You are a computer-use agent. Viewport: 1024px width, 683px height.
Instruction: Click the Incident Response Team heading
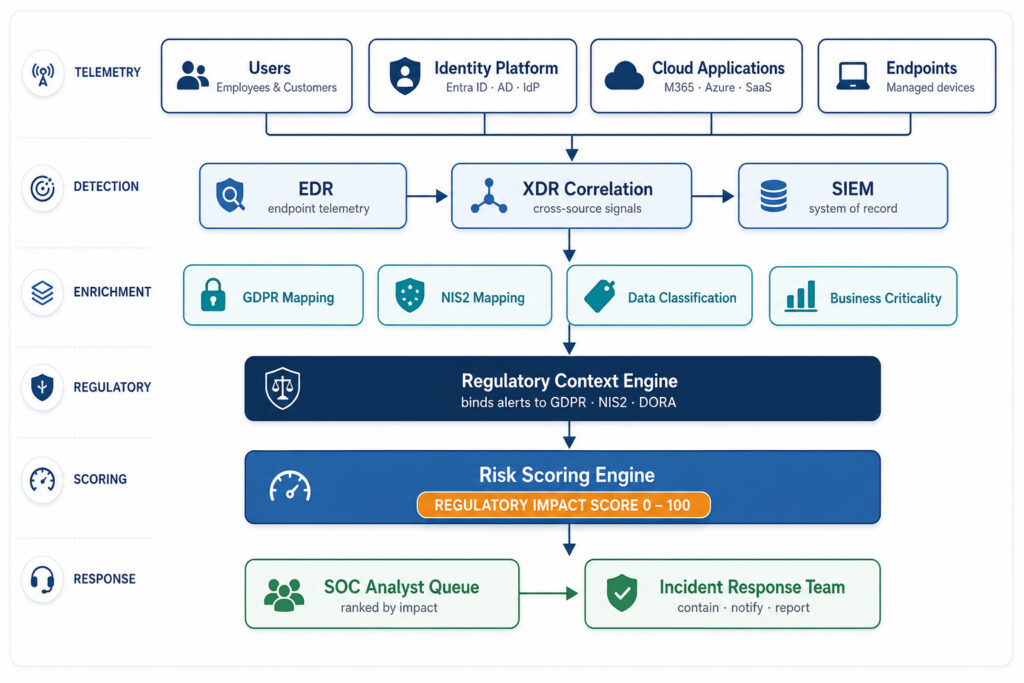pos(752,587)
